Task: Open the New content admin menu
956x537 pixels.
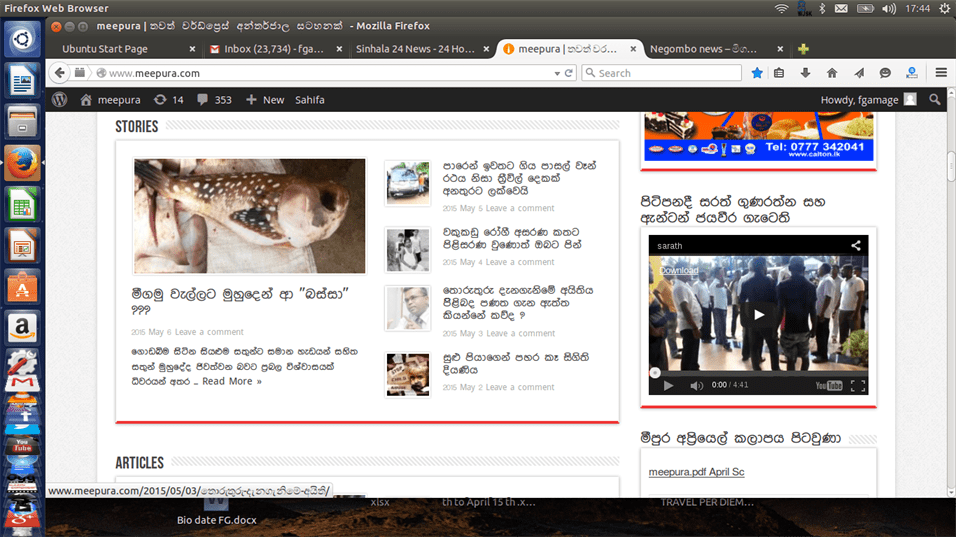Action: pos(265,99)
